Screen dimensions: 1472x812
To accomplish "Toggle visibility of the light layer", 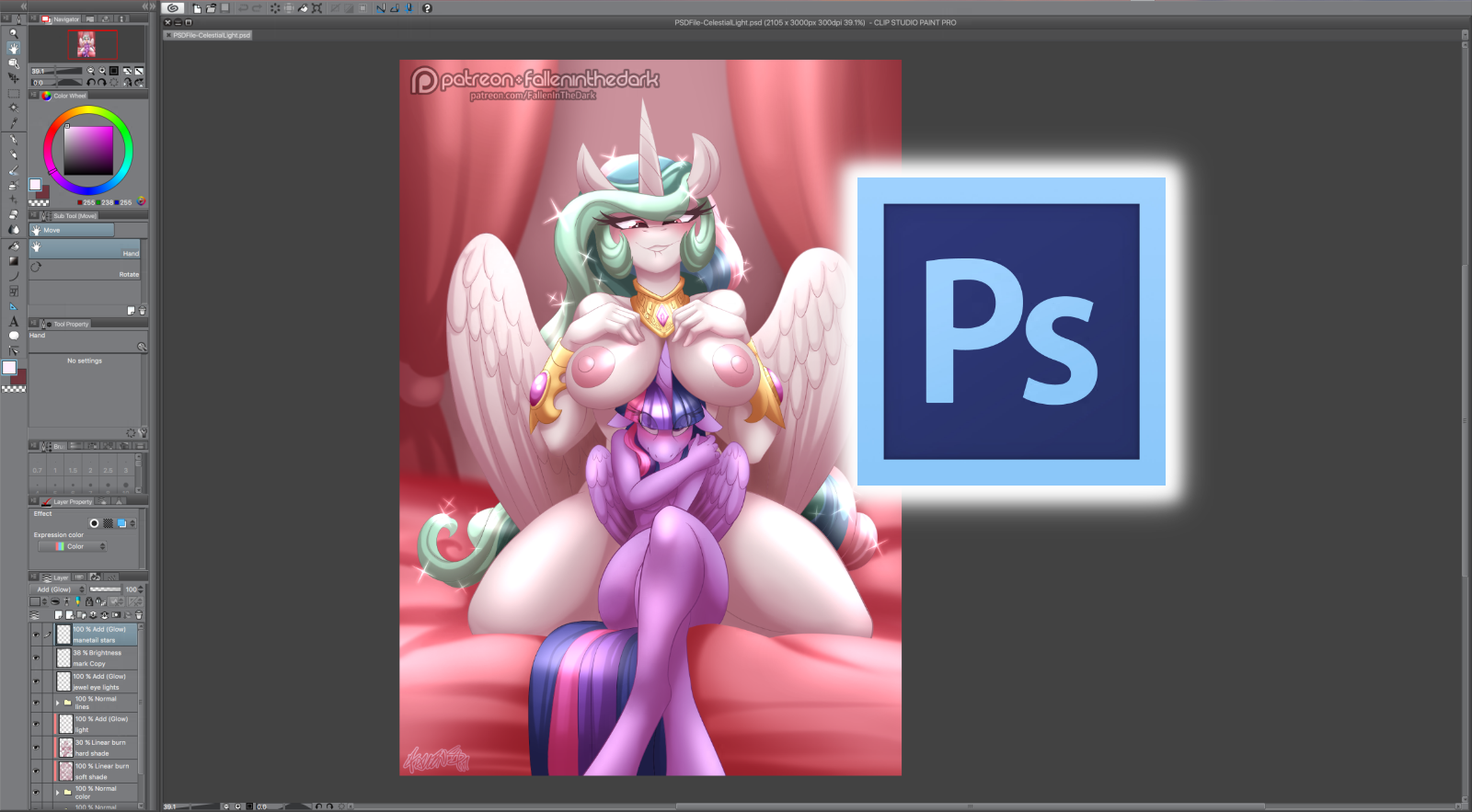I will click(x=36, y=724).
